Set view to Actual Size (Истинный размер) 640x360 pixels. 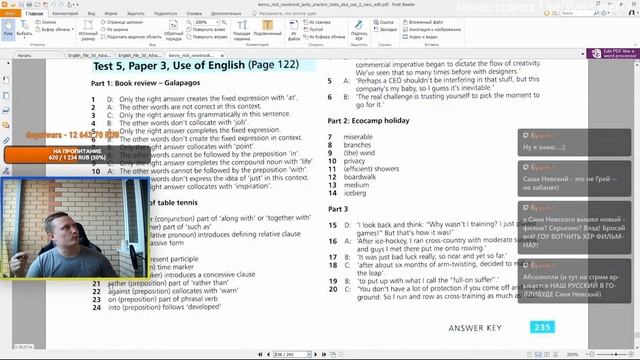point(88,30)
